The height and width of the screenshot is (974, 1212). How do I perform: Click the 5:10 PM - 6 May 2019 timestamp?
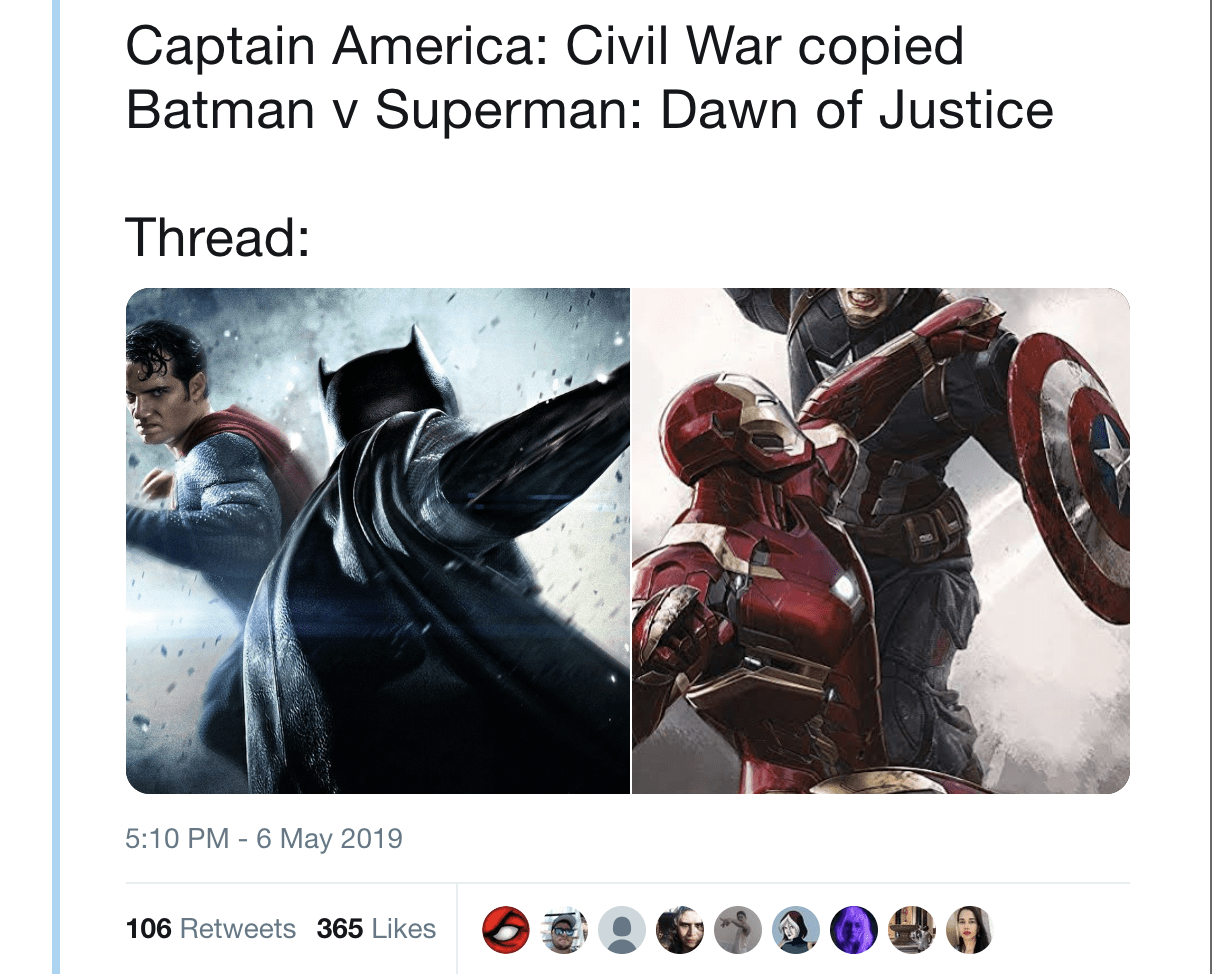264,838
